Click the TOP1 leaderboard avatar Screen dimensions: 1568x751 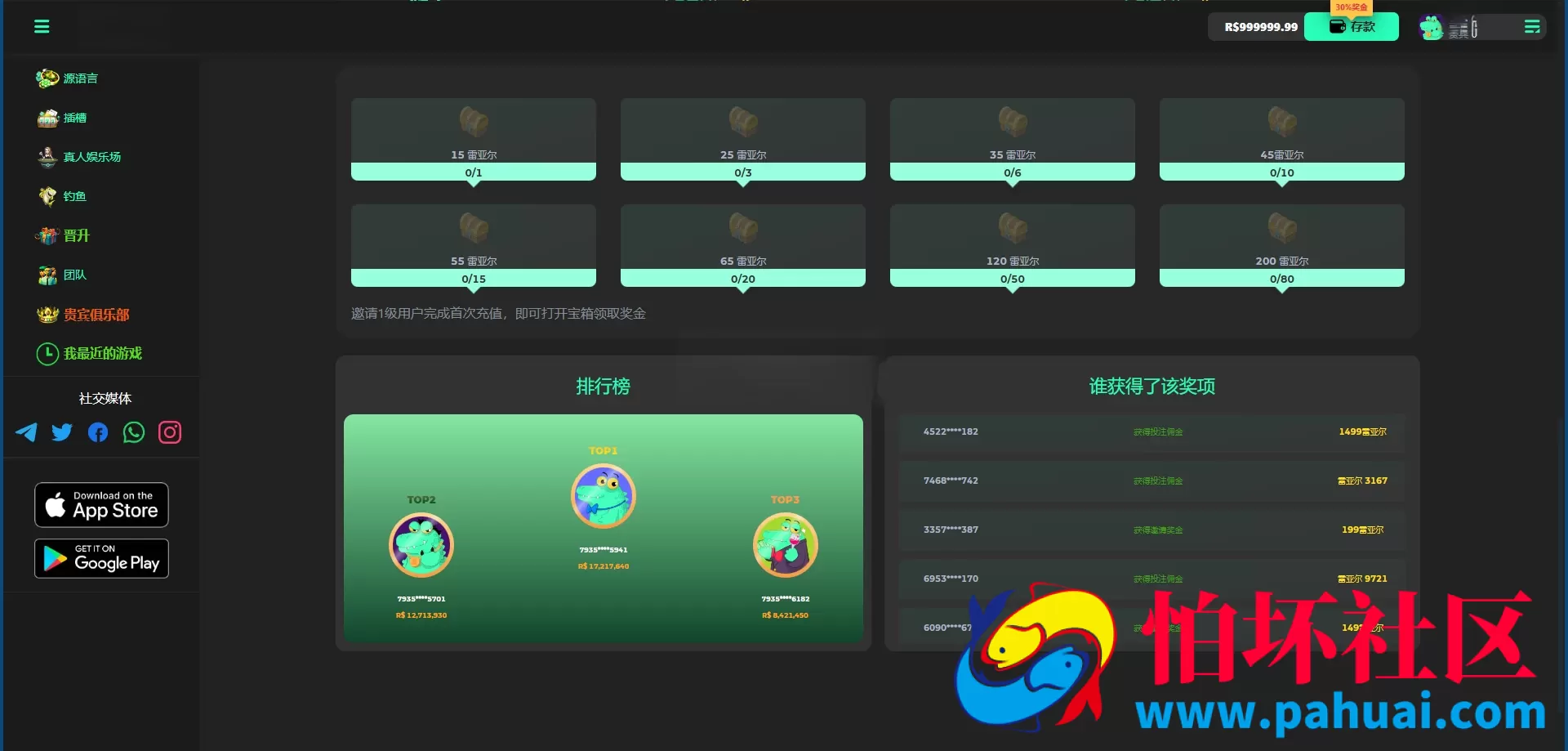click(x=604, y=496)
